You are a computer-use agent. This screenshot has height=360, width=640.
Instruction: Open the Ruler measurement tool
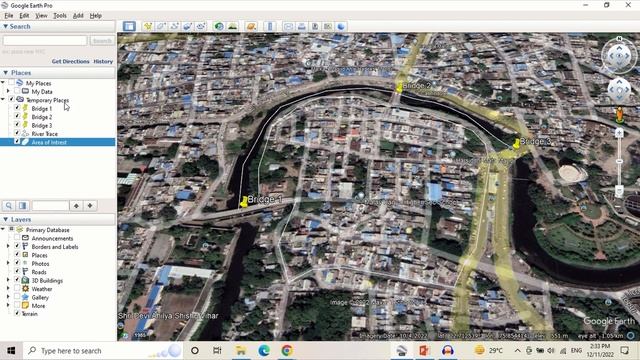click(270, 27)
